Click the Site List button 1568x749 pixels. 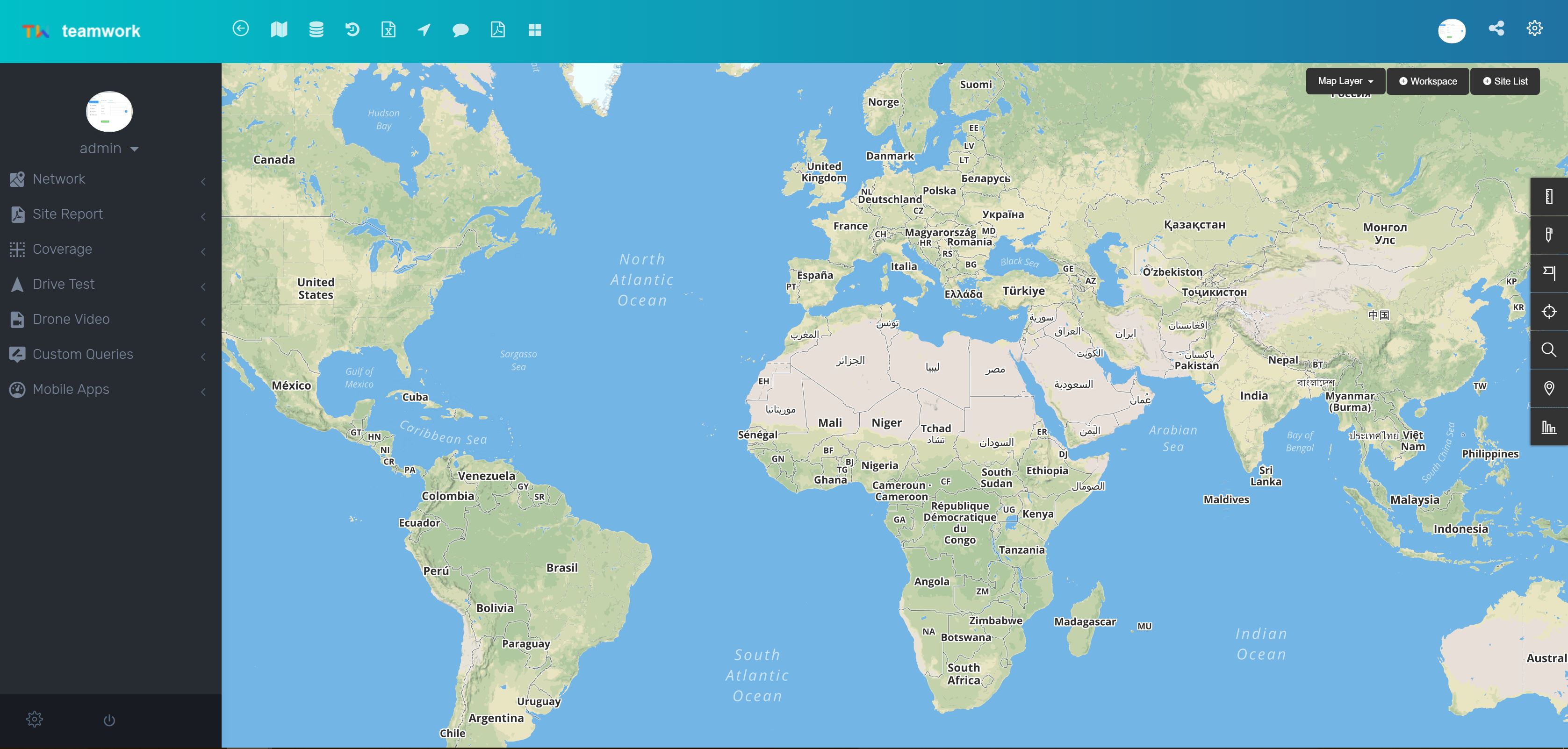tap(1505, 81)
